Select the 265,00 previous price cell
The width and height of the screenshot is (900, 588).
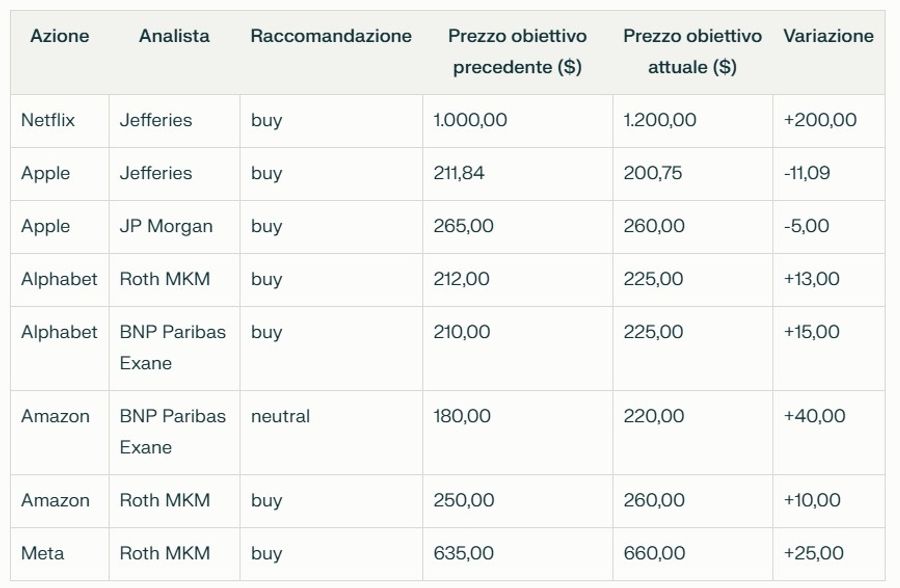coord(463,226)
